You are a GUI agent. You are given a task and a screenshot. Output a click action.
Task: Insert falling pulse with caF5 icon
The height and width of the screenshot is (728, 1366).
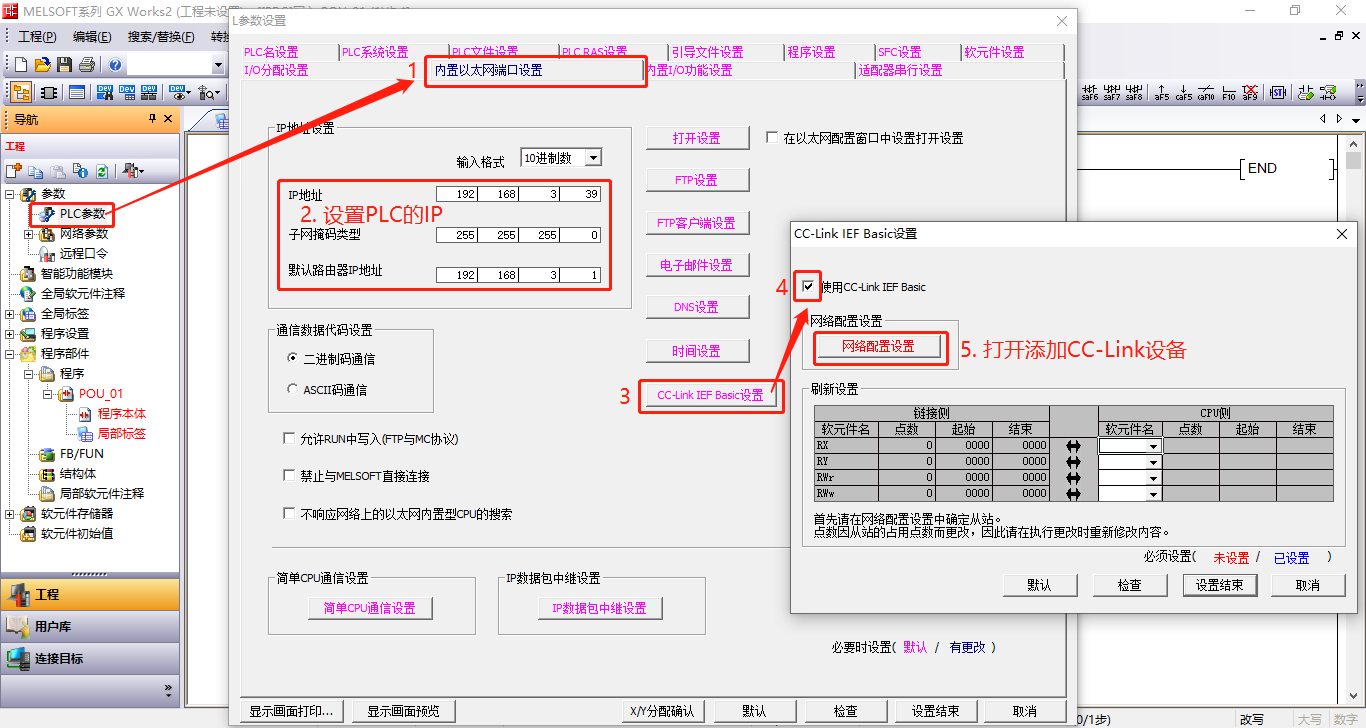1184,93
